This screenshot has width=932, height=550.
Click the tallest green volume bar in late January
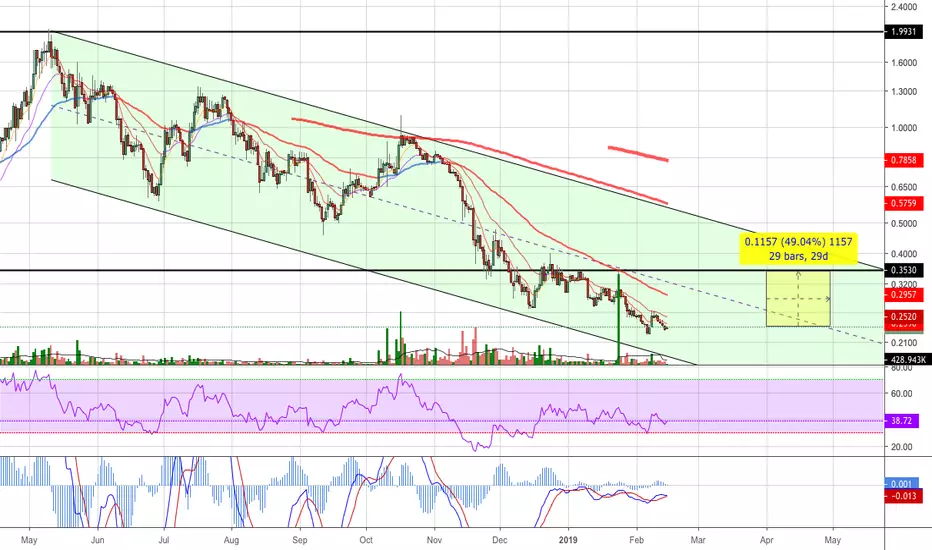[x=619, y=318]
